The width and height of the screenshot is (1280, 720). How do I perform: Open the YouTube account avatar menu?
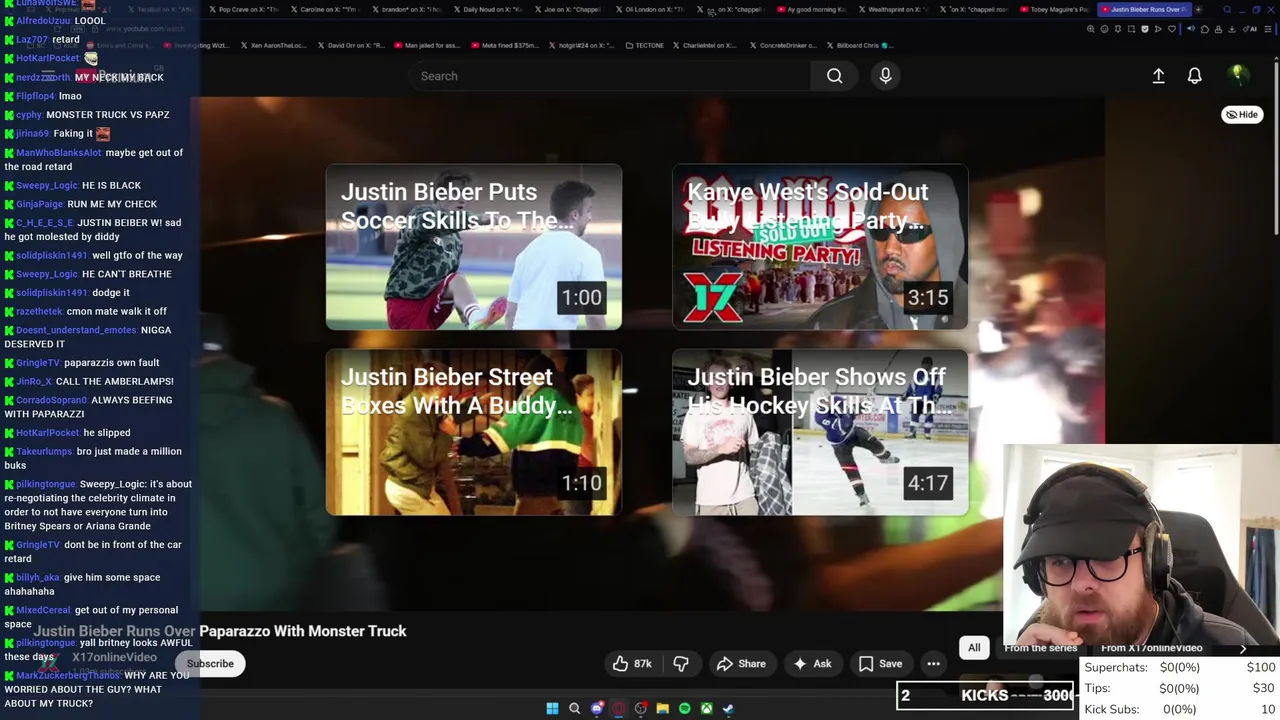pos(1238,75)
